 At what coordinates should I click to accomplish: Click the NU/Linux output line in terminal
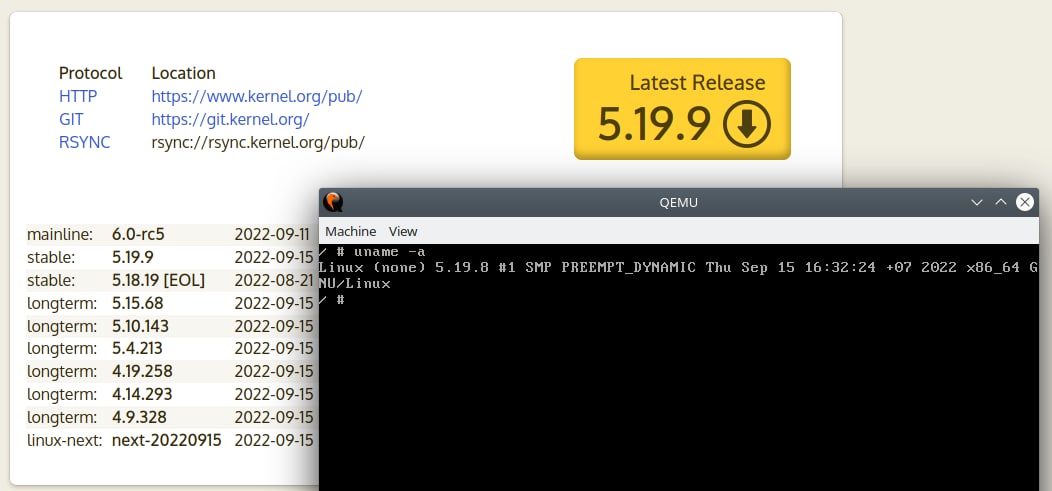[355, 284]
